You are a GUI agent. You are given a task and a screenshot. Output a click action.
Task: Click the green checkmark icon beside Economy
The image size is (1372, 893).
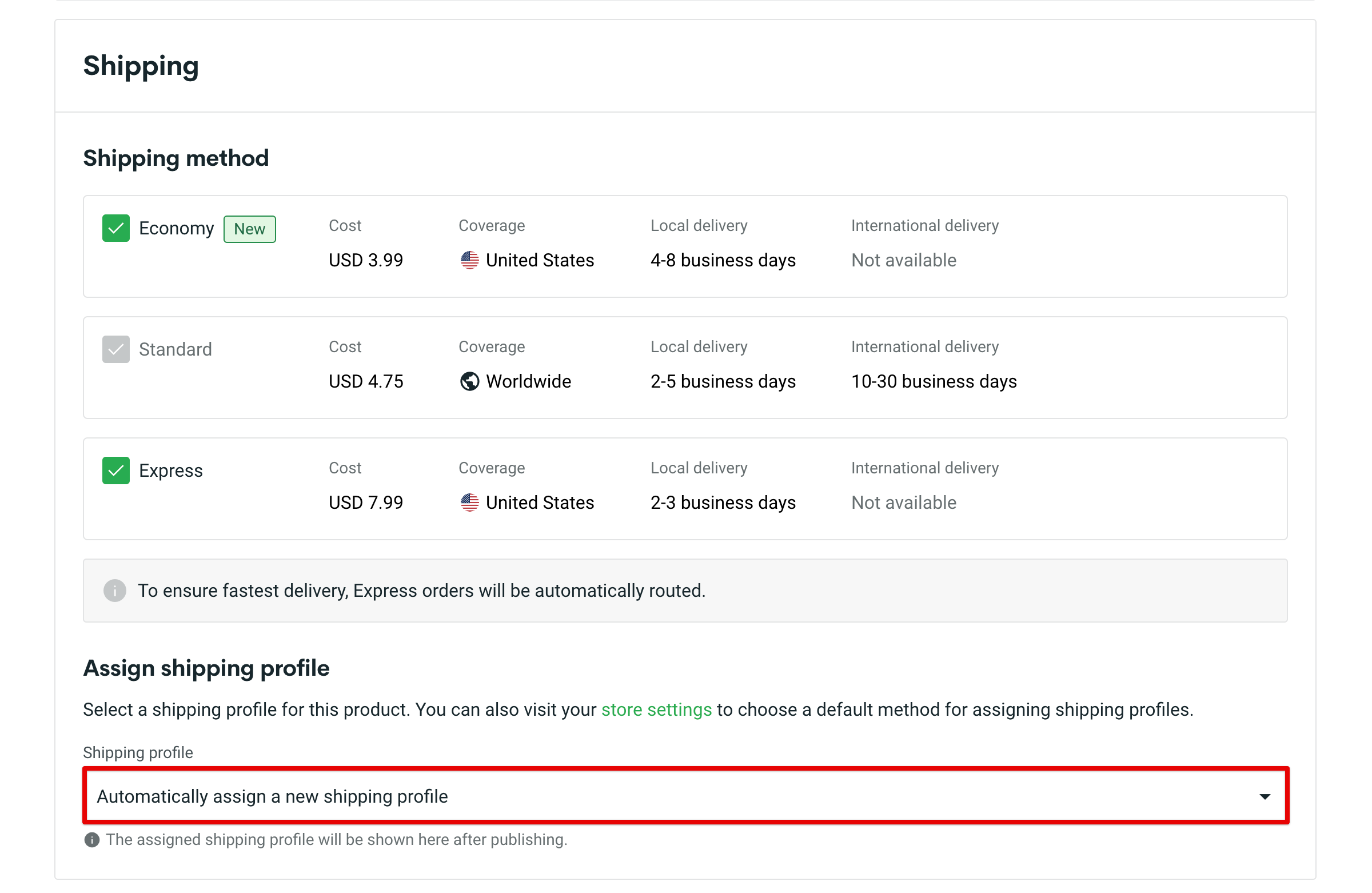pos(115,228)
